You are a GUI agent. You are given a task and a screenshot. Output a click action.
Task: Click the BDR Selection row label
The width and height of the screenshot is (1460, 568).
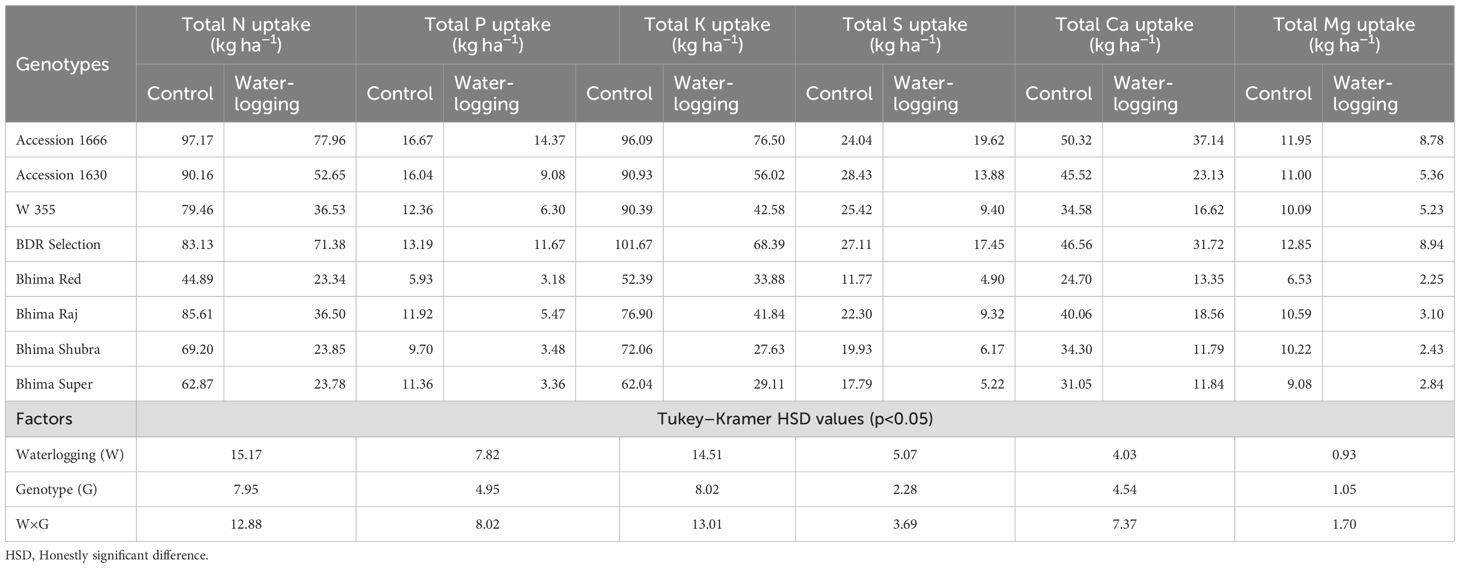[58, 245]
